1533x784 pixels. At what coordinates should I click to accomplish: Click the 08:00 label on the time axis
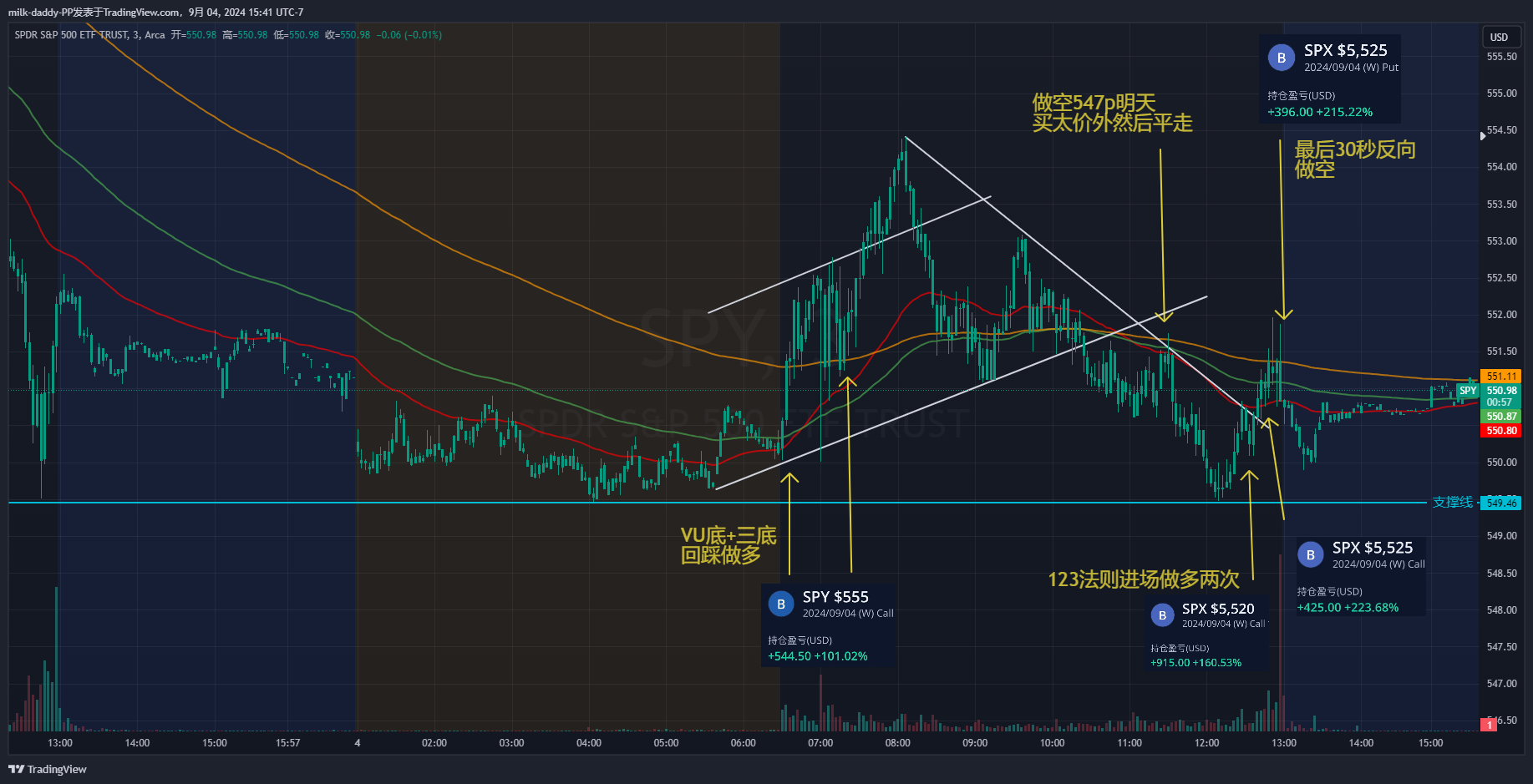click(x=897, y=743)
